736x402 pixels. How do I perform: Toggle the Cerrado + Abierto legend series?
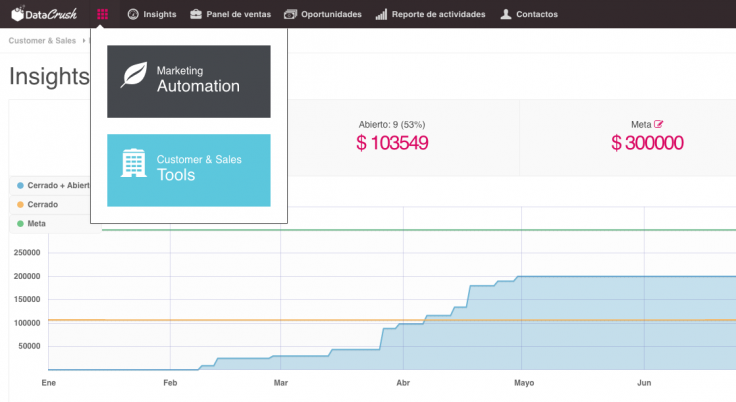pos(50,185)
